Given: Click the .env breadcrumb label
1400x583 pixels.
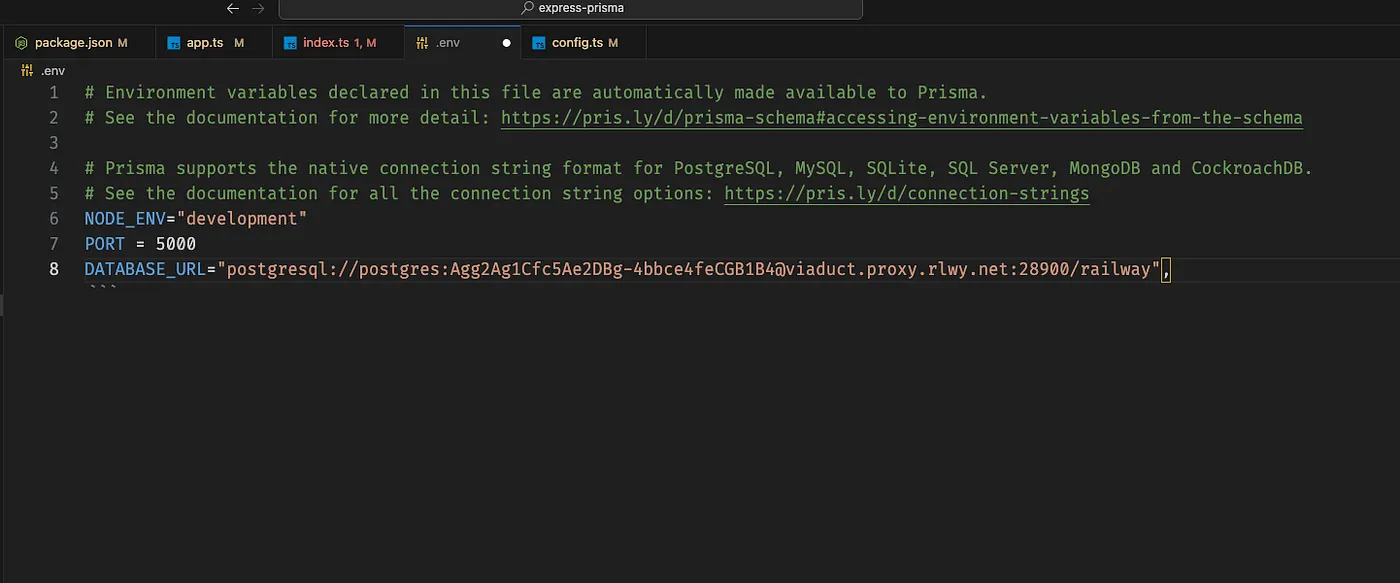Looking at the screenshot, I should point(52,71).
